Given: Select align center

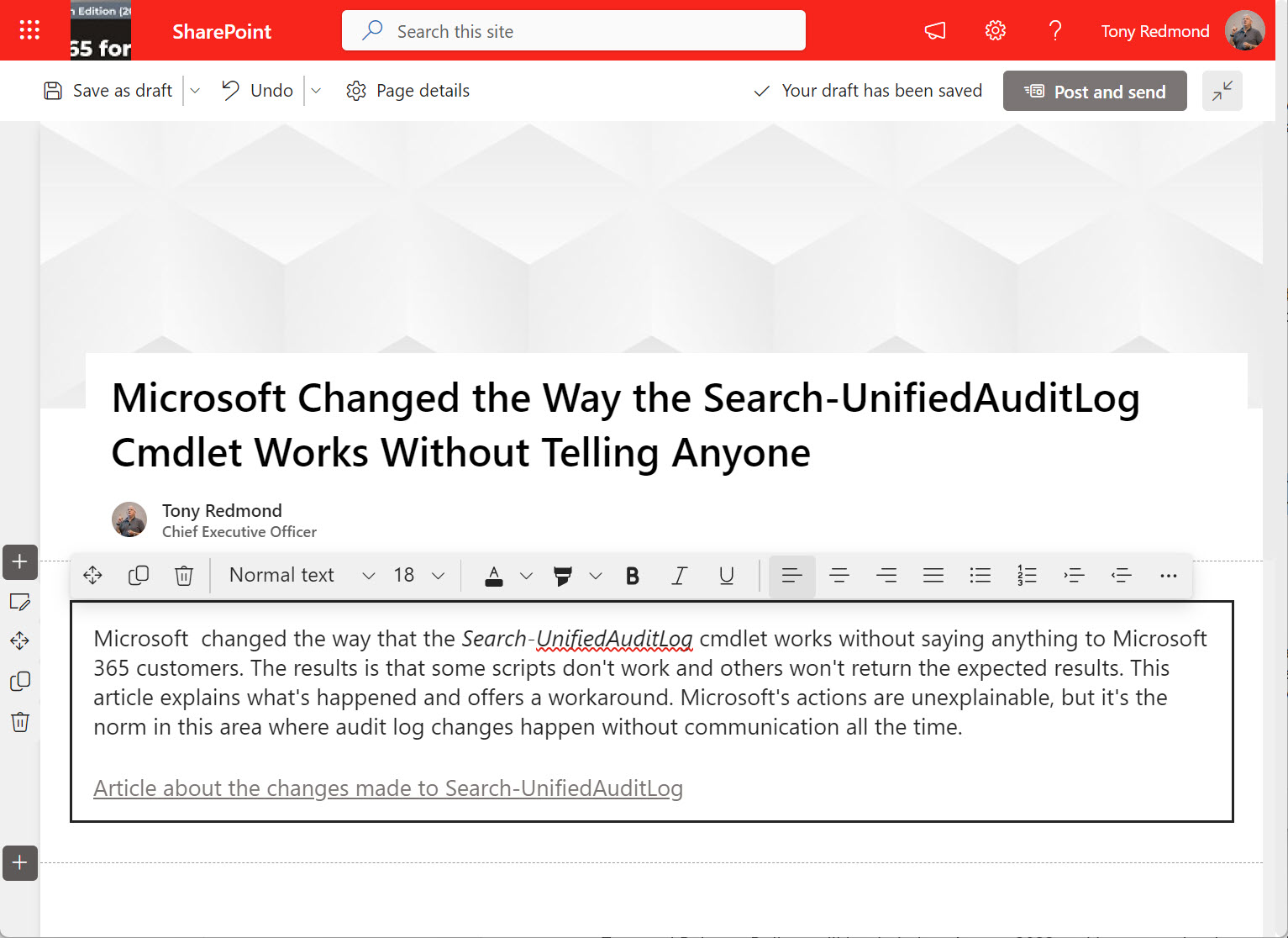Looking at the screenshot, I should tap(839, 576).
